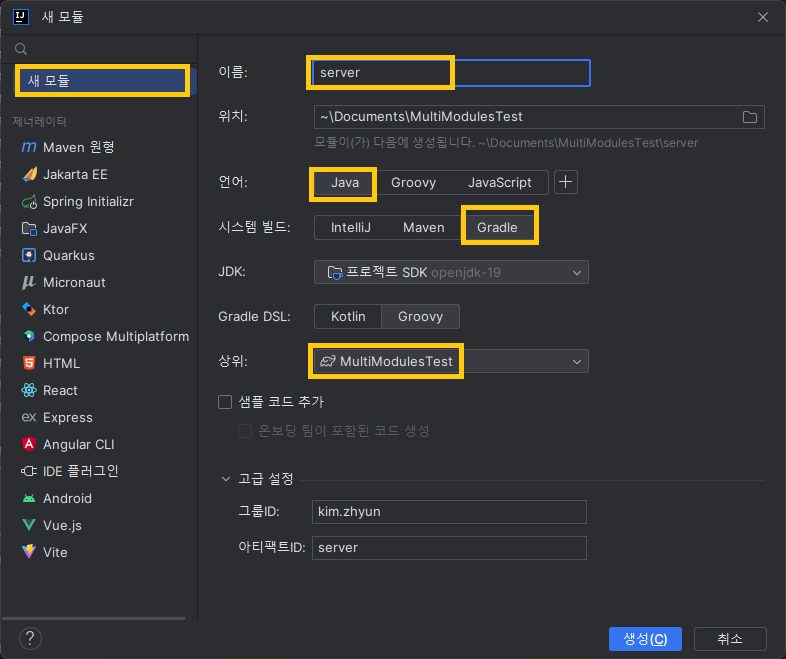Viewport: 786px width, 659px height.
Task: Select the Express generator icon
Action: (29, 417)
